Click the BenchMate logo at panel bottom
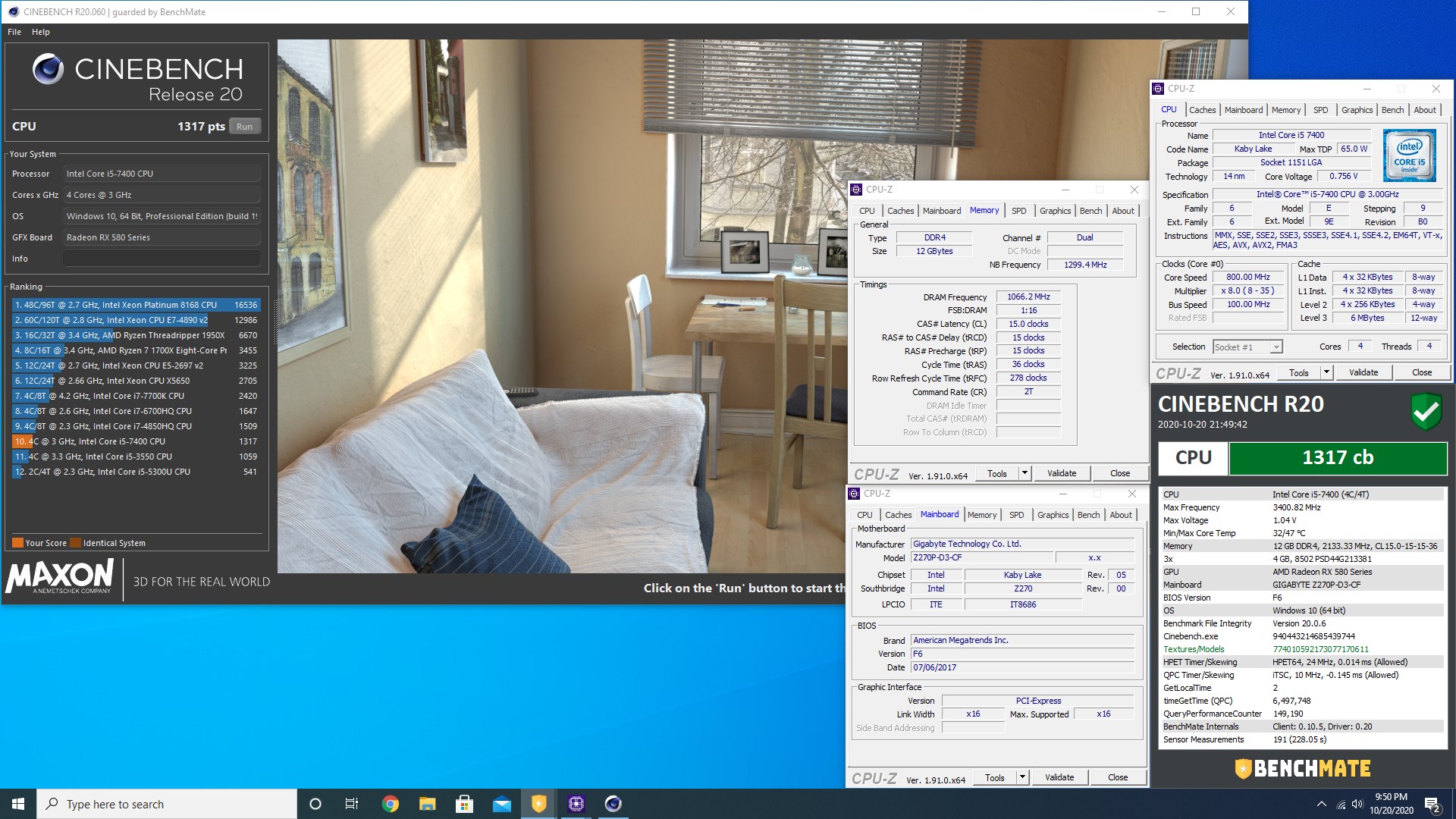The image size is (1456, 819). (x=1302, y=769)
